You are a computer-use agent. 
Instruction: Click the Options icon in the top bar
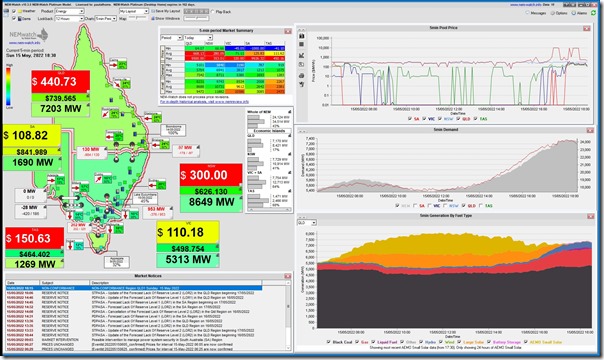[553, 13]
